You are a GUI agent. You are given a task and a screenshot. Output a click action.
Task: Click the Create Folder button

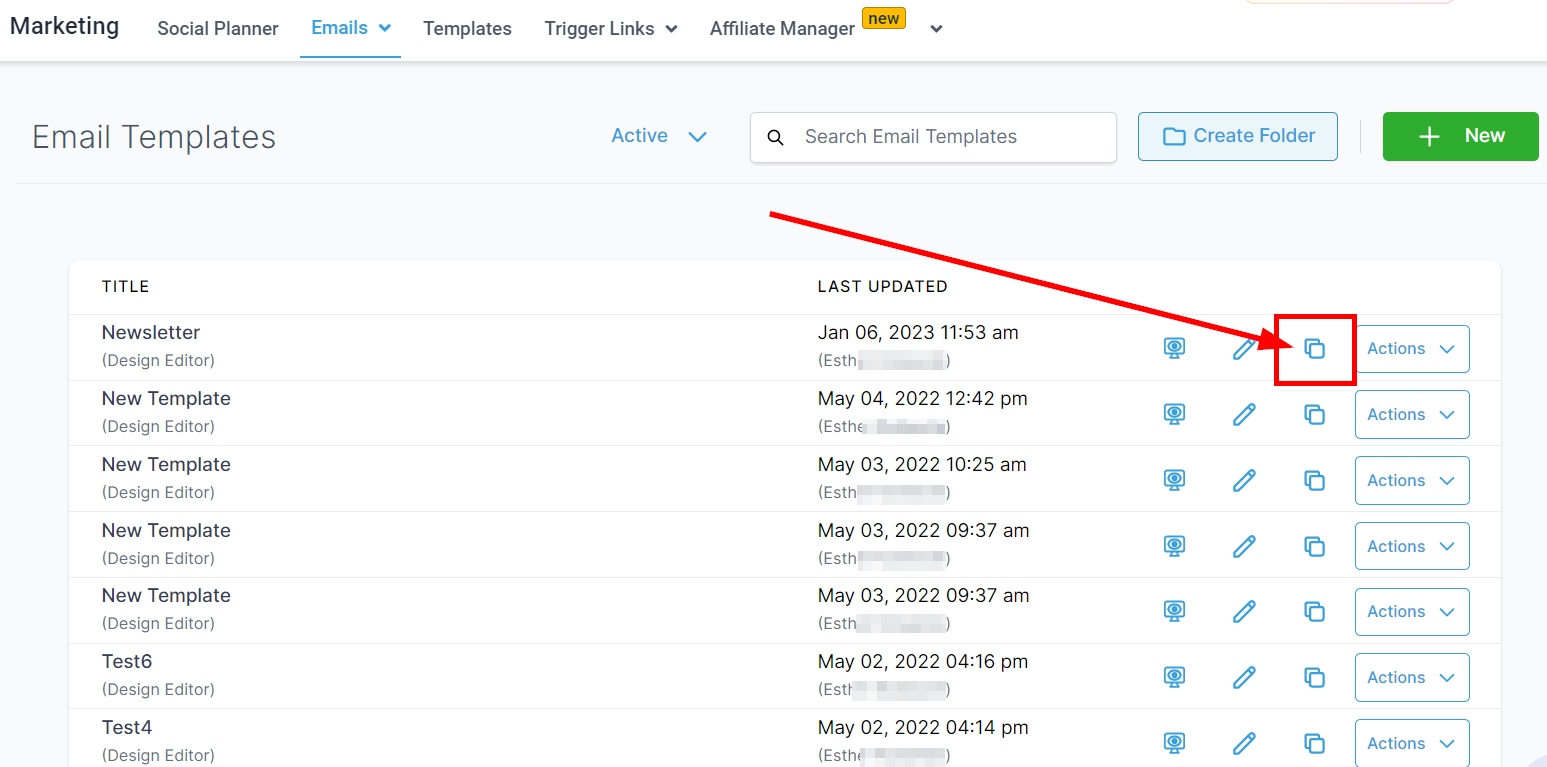1237,136
